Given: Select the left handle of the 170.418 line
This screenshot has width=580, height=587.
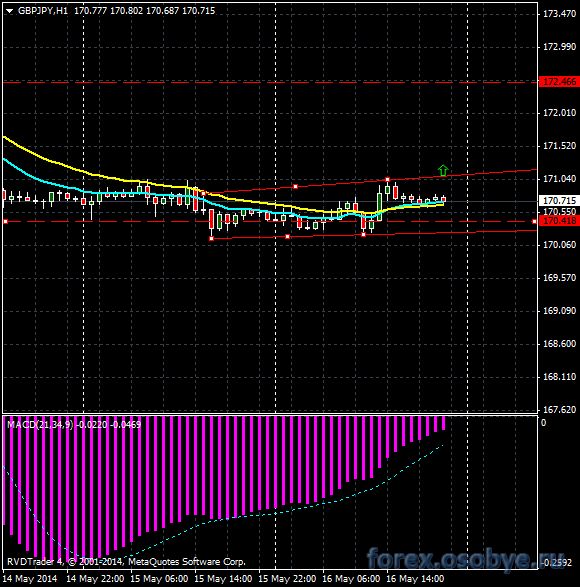Looking at the screenshot, I should point(5,222).
